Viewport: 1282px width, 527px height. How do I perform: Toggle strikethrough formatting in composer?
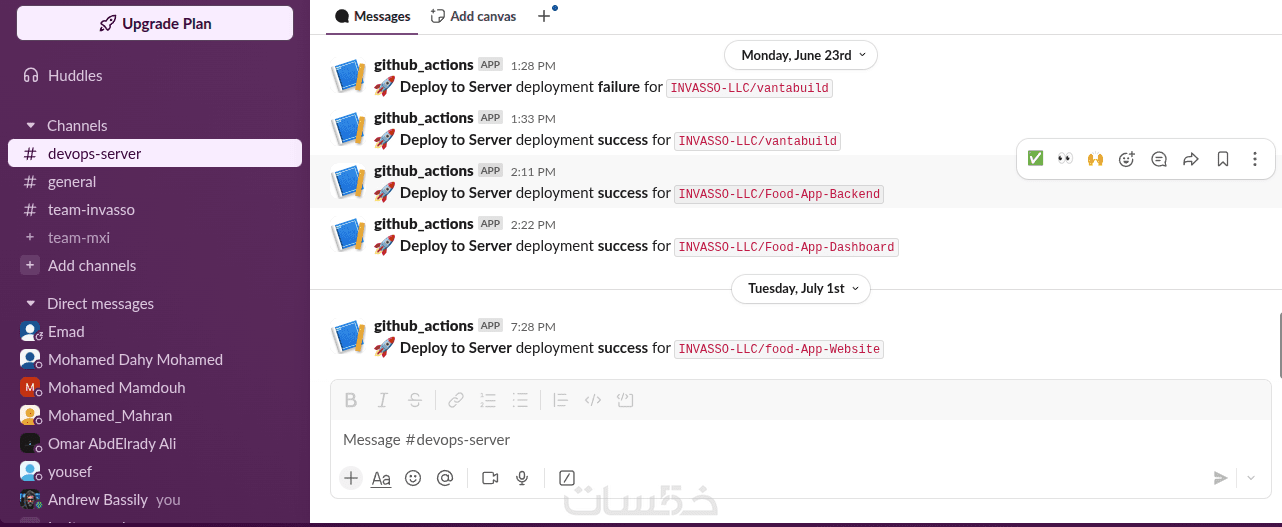pos(415,400)
